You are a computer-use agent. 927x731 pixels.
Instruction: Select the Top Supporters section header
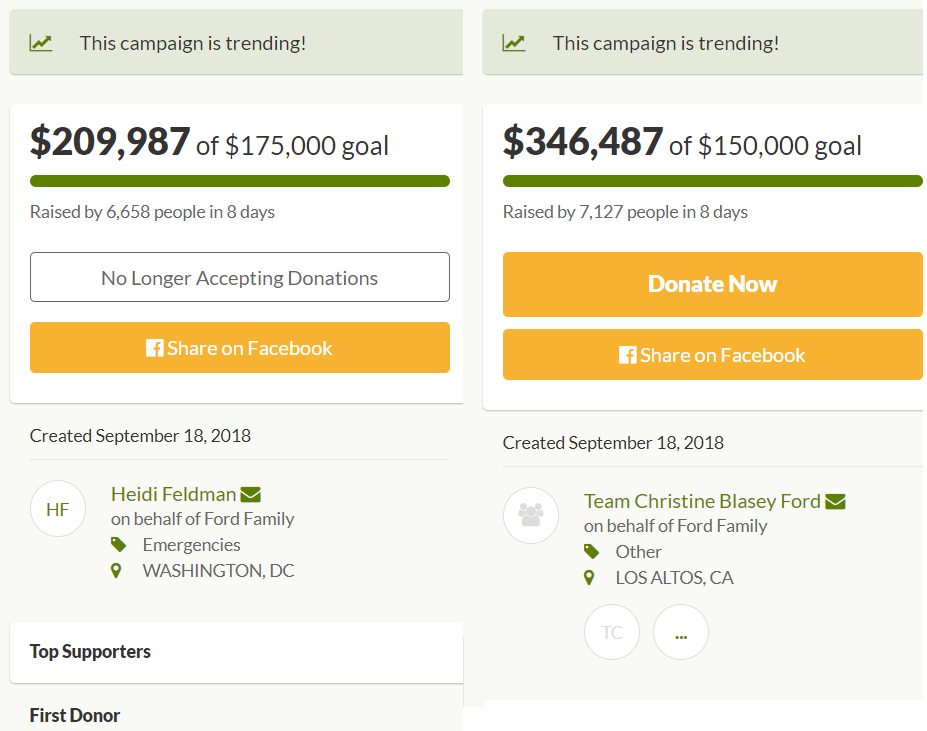[90, 652]
